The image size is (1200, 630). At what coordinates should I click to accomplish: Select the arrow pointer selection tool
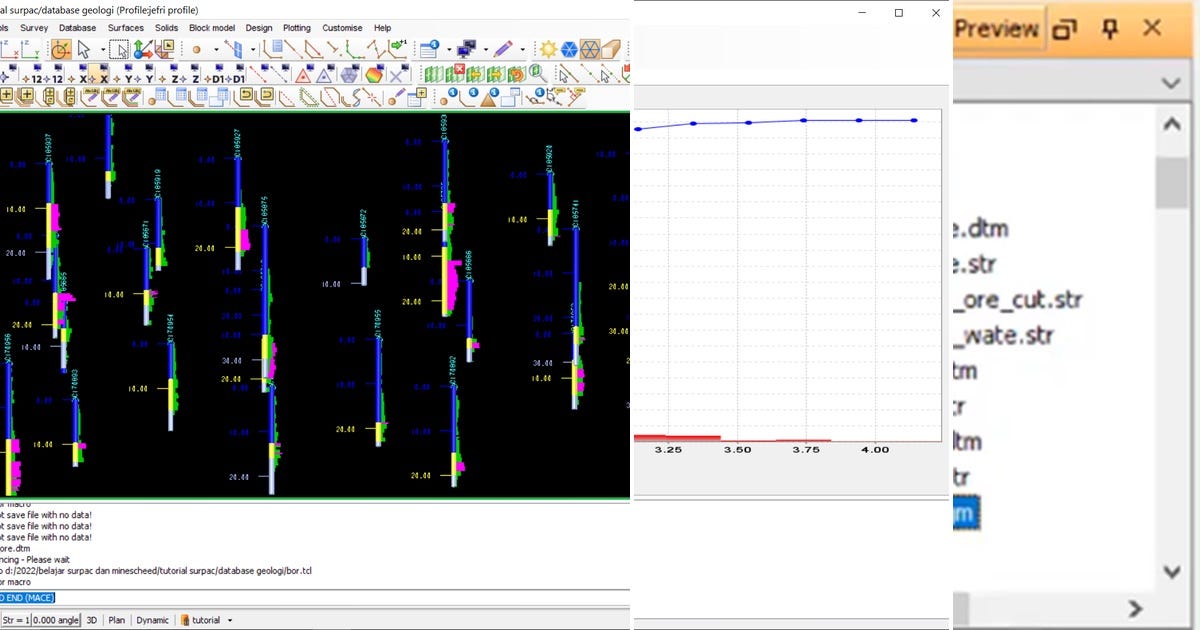[x=84, y=49]
